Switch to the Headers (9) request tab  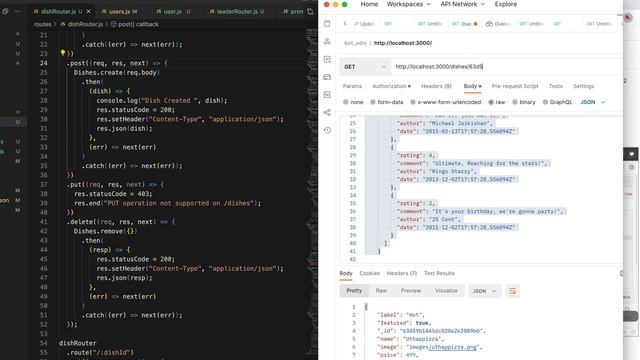[x=436, y=86]
